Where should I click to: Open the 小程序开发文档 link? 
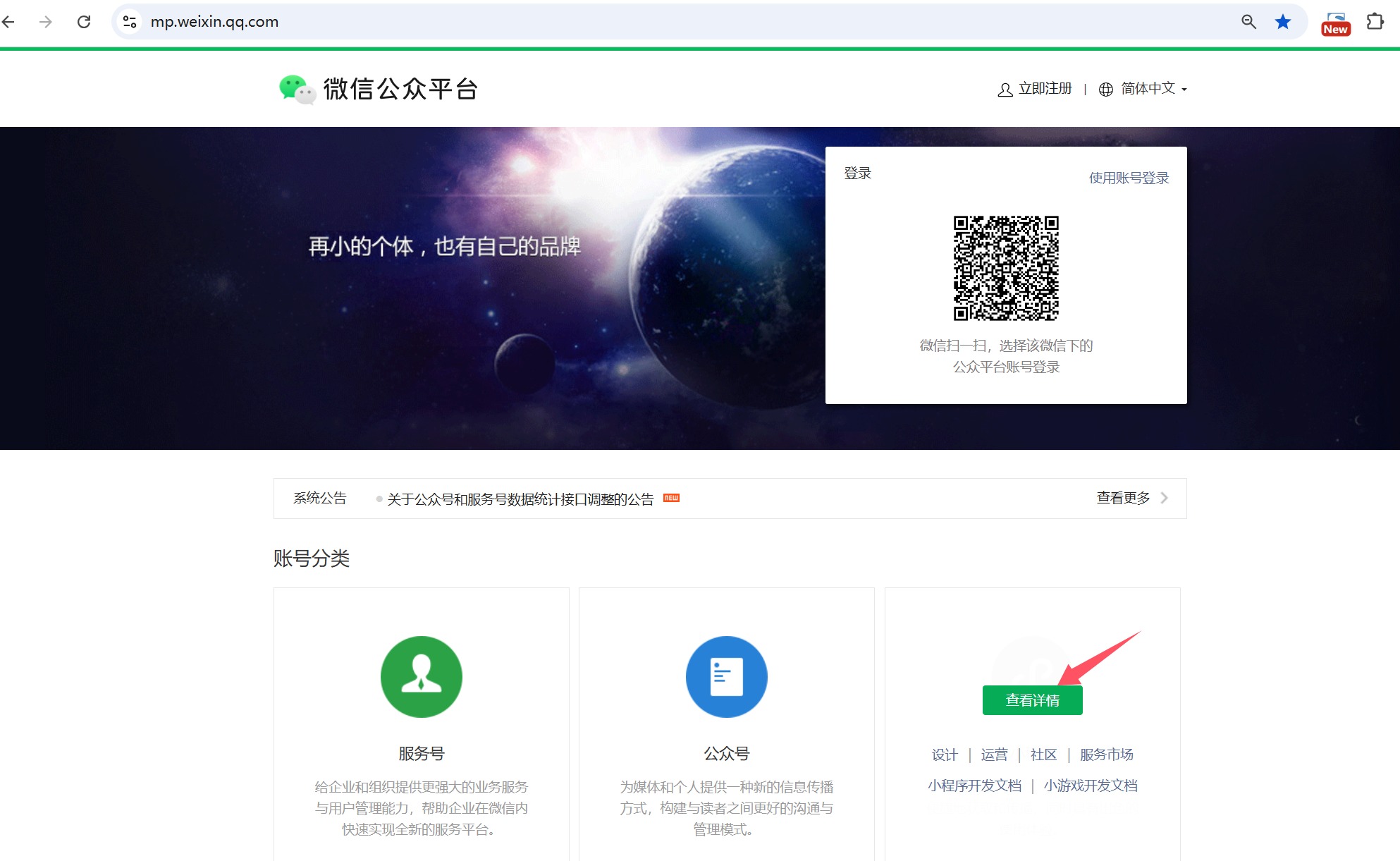click(974, 786)
